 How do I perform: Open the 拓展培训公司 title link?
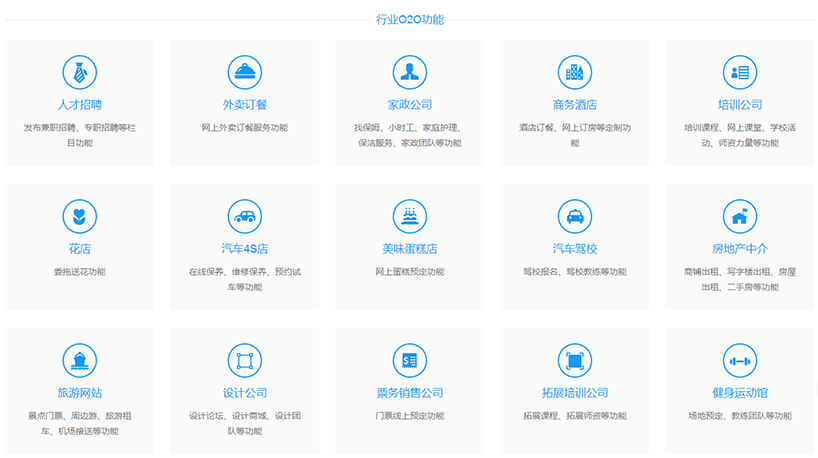(574, 393)
